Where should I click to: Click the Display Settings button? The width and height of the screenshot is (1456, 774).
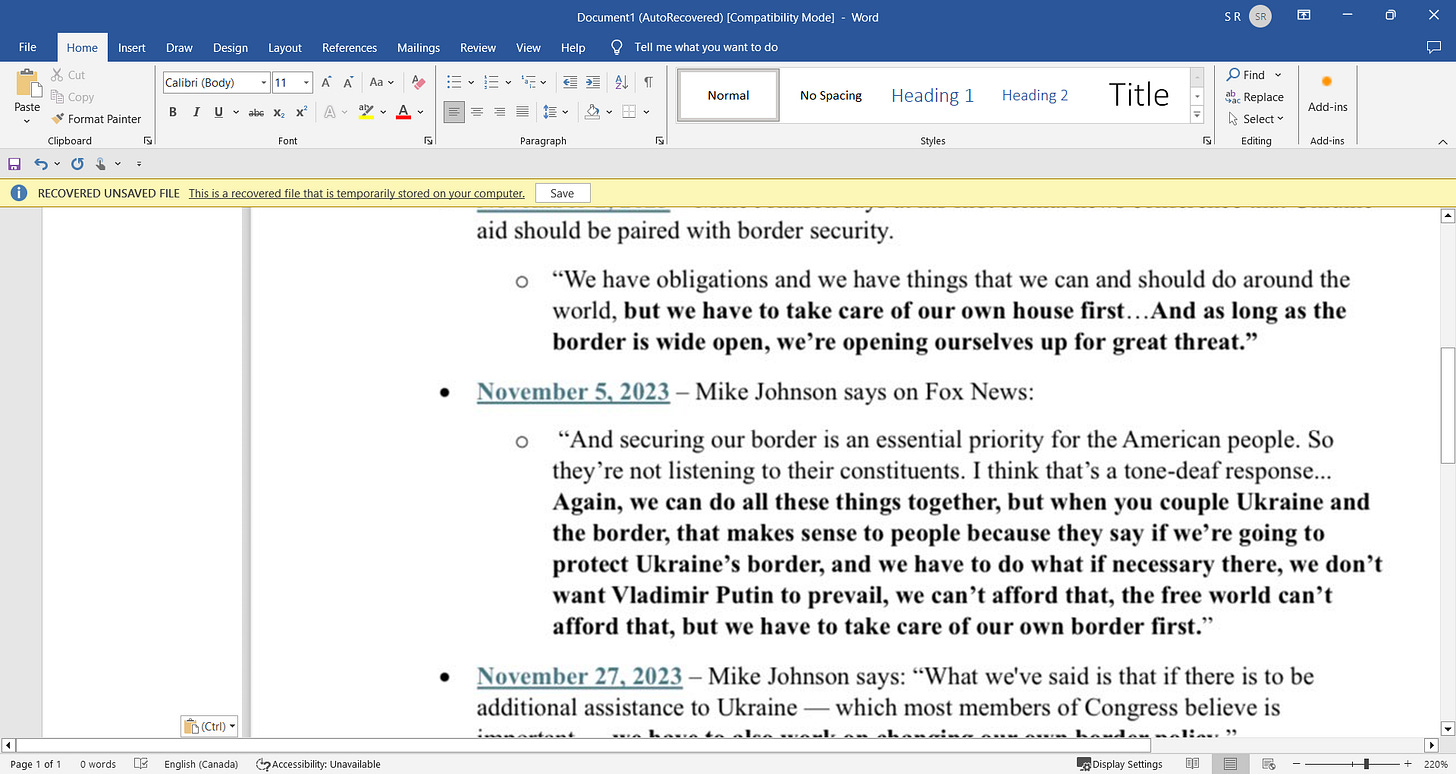click(x=1120, y=764)
